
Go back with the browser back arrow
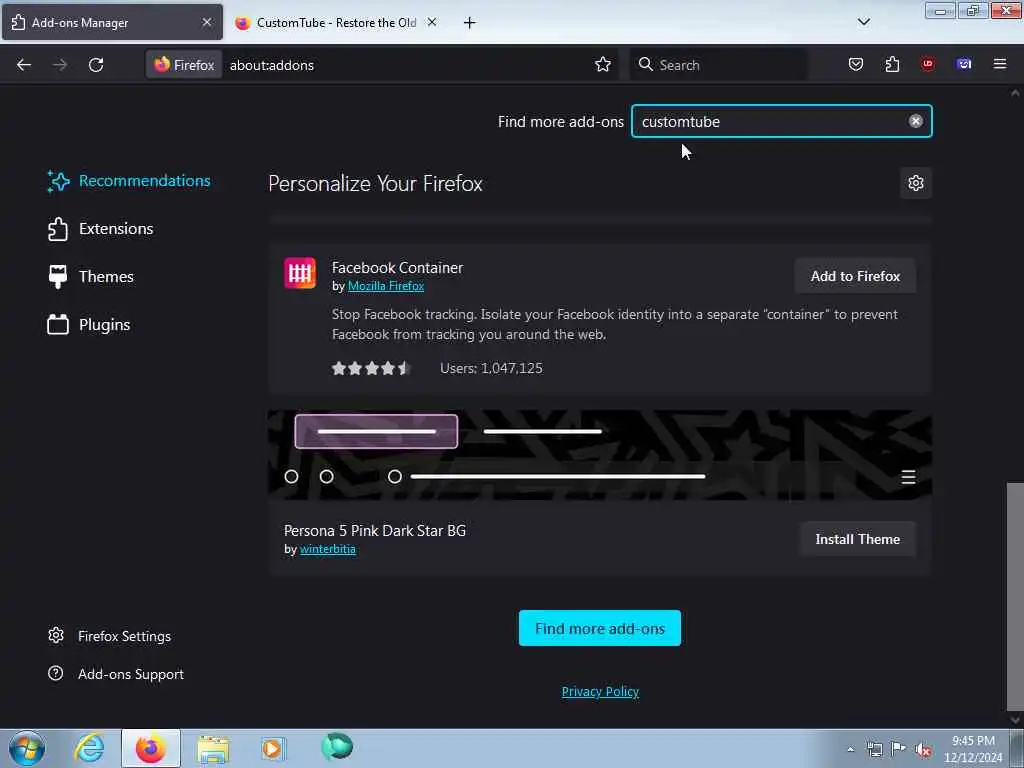tap(24, 65)
